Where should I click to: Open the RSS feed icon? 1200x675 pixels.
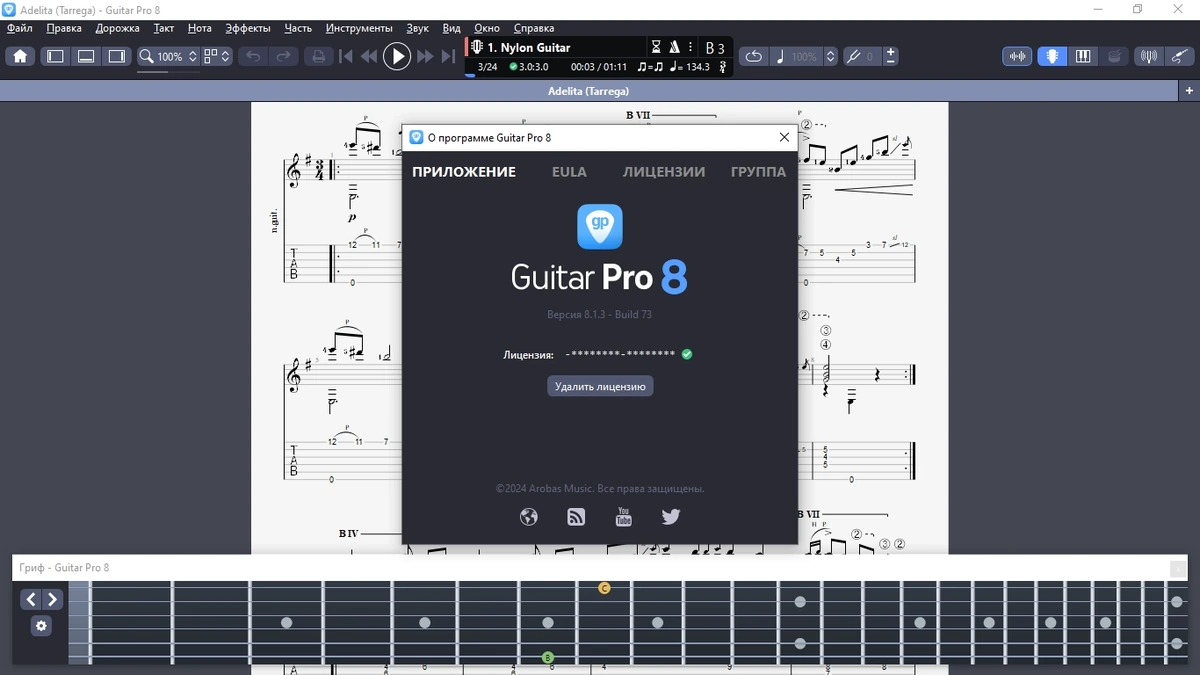(576, 517)
